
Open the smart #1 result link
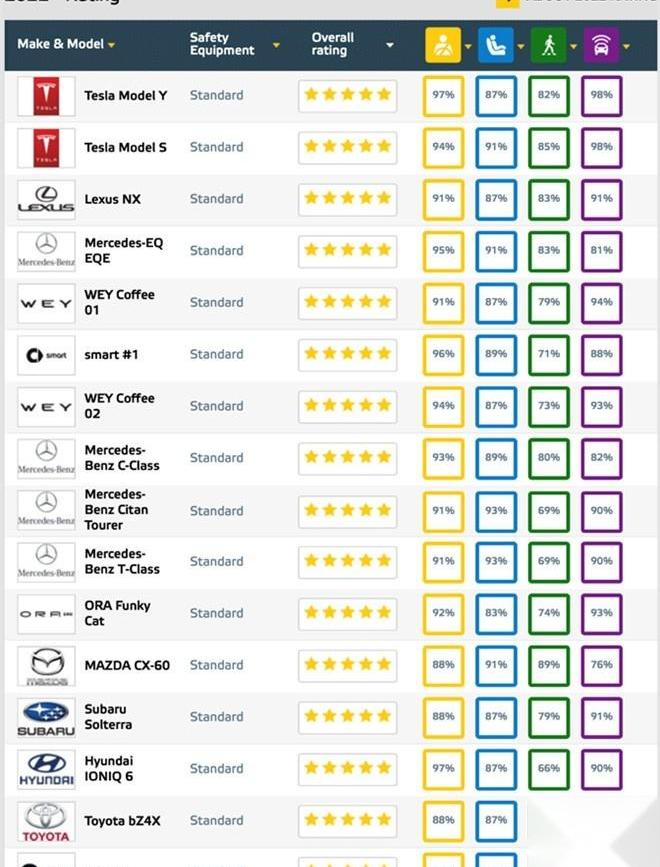tap(112, 354)
